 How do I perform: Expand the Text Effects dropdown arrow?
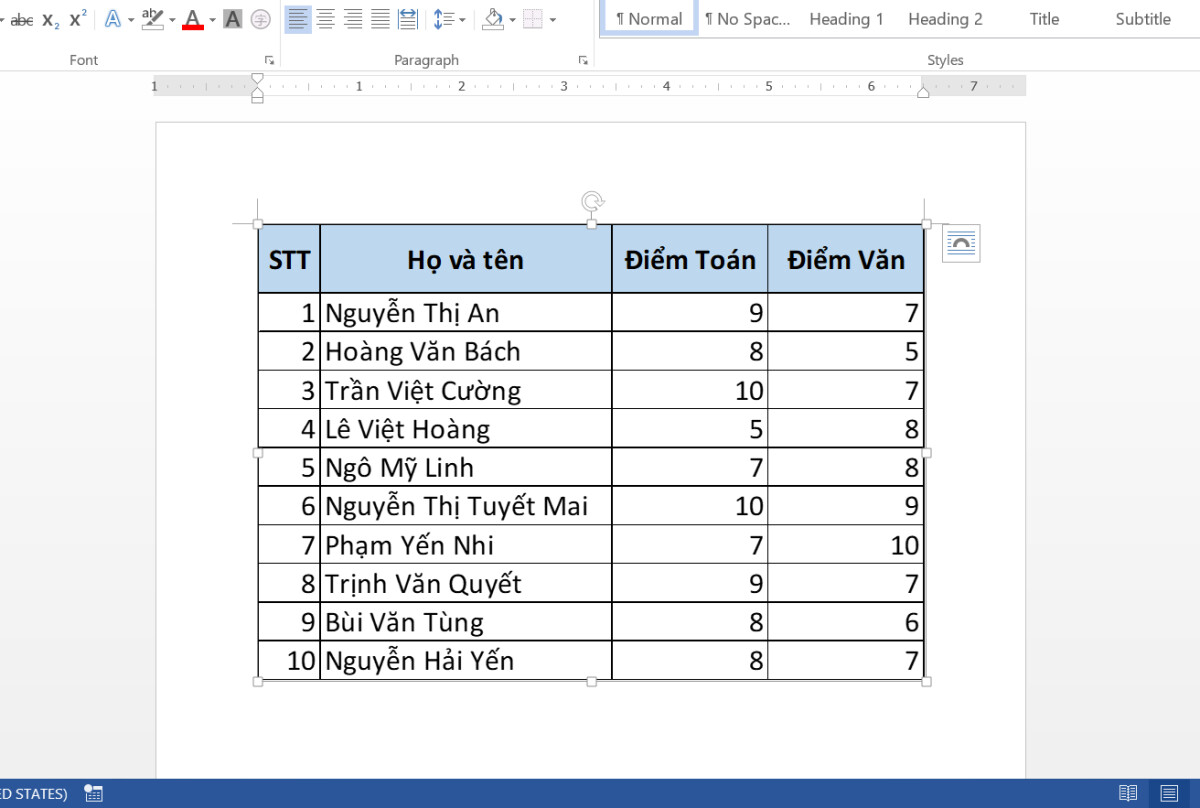pyautogui.click(x=131, y=20)
